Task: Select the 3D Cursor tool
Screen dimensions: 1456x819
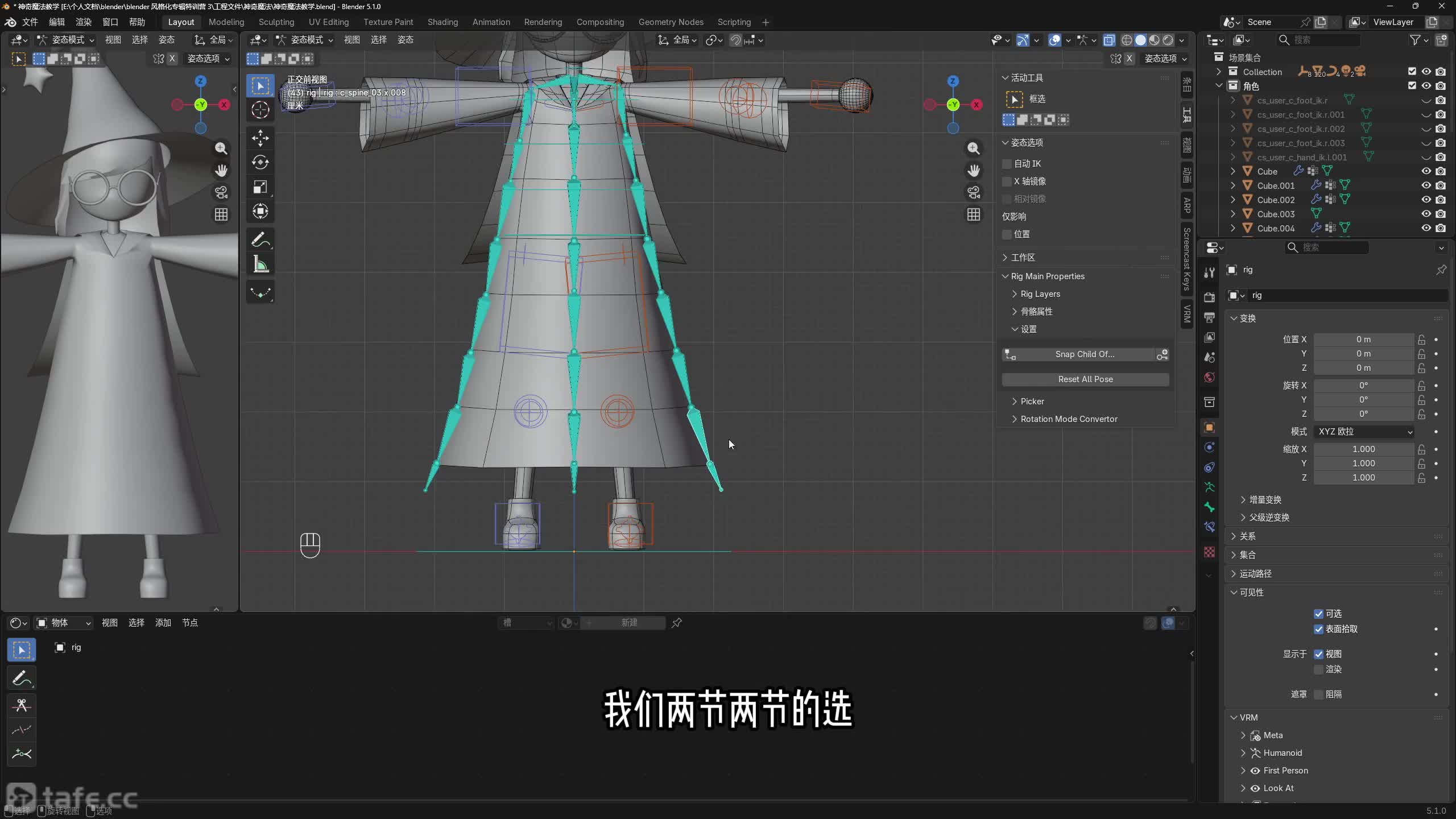Action: pos(260,110)
